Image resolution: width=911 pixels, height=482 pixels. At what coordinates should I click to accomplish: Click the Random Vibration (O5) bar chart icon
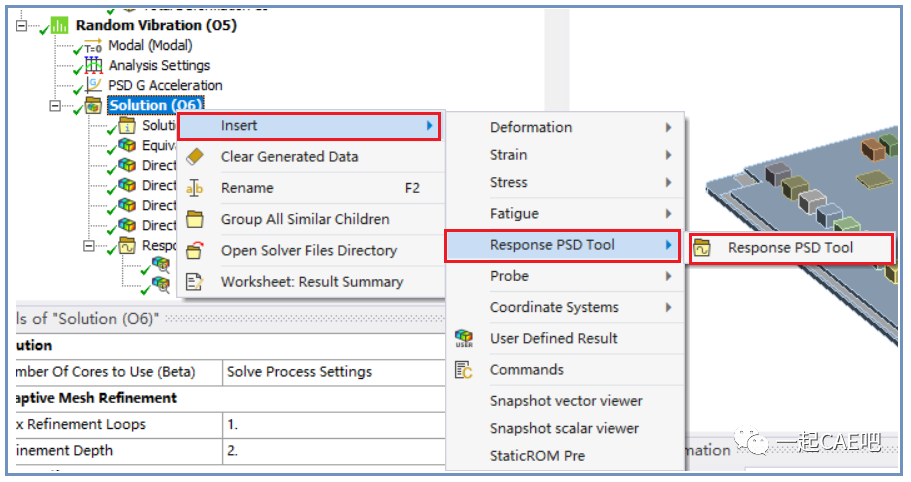(x=59, y=25)
